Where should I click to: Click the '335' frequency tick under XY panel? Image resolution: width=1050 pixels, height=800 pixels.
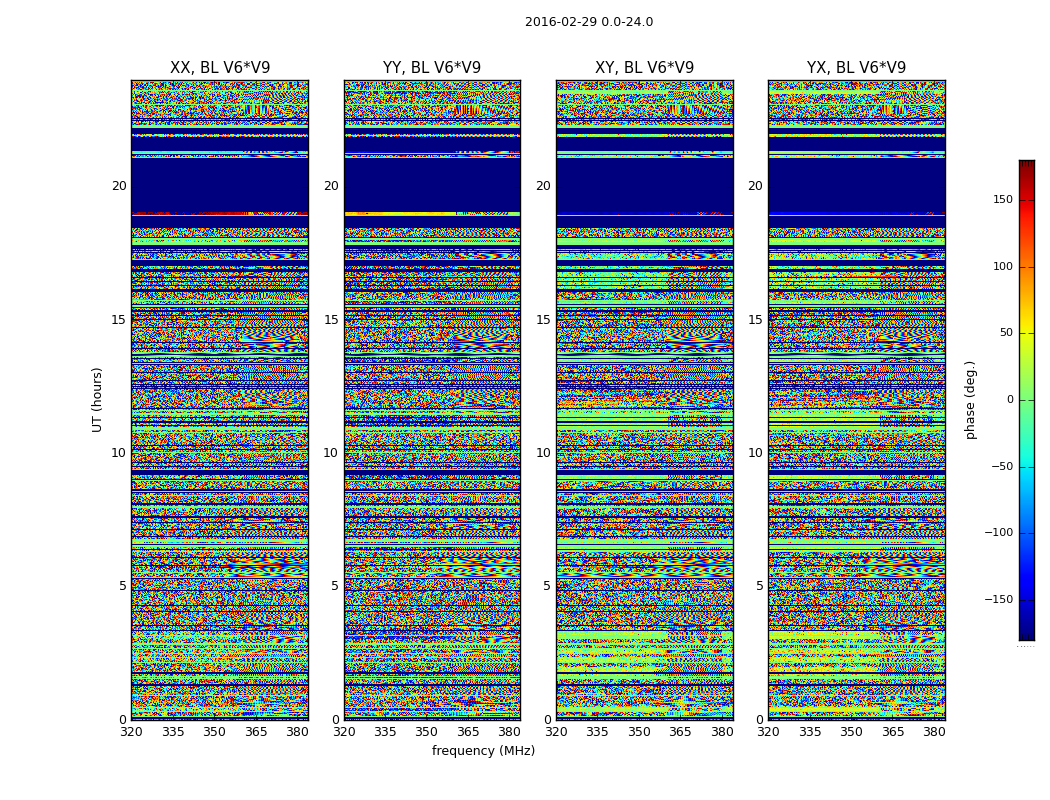(597, 732)
